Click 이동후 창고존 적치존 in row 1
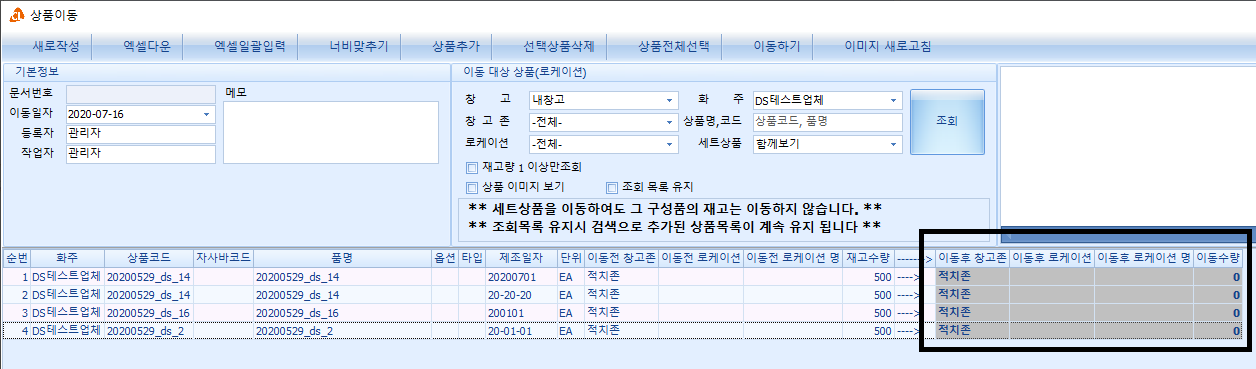Image resolution: width=1256 pixels, height=369 pixels. point(971,276)
